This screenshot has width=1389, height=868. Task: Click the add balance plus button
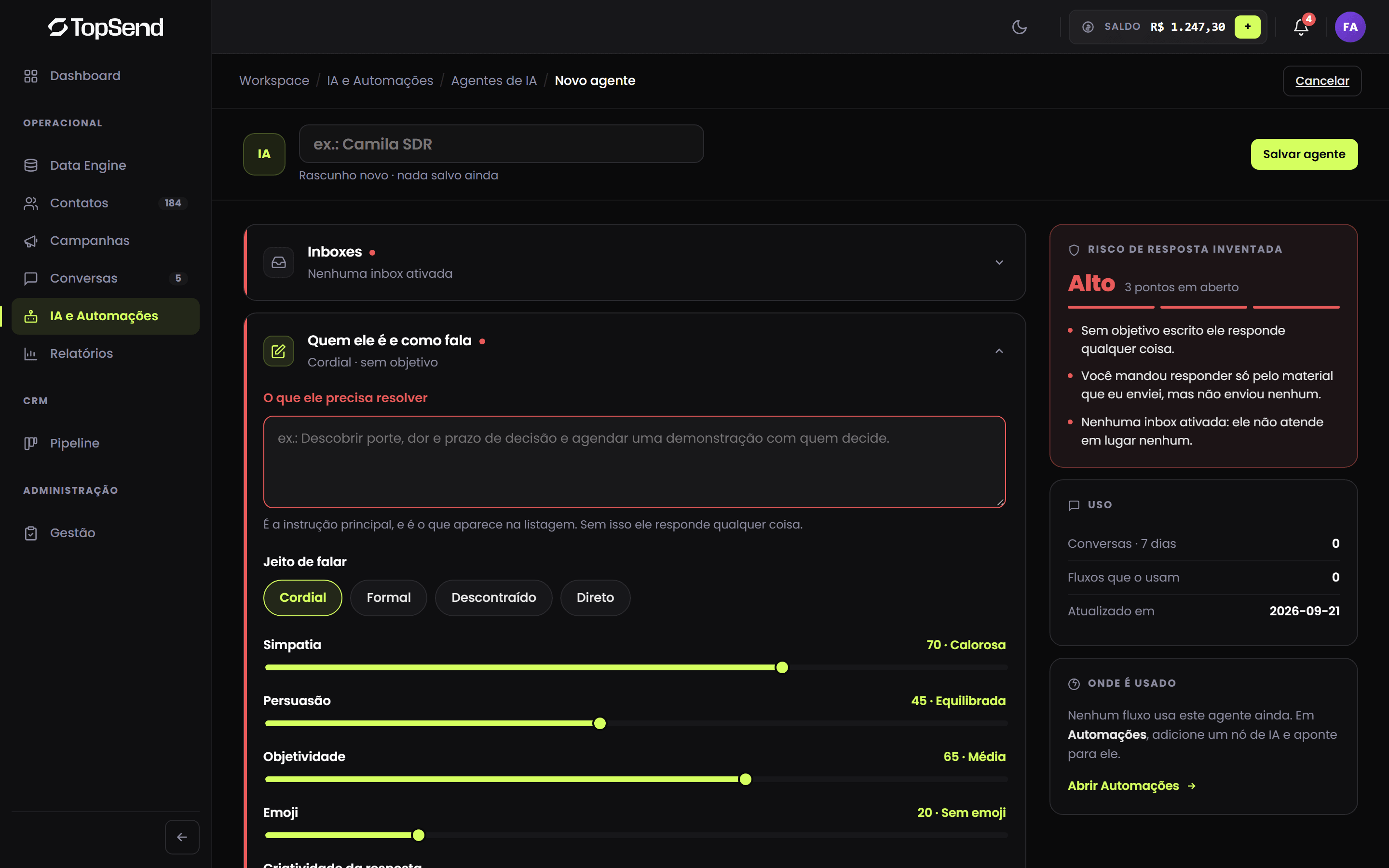tap(1247, 27)
